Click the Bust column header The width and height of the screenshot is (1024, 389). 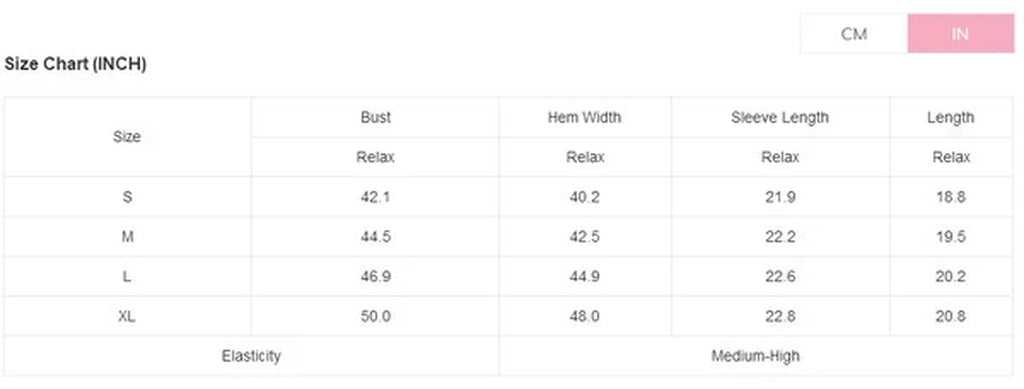(376, 117)
